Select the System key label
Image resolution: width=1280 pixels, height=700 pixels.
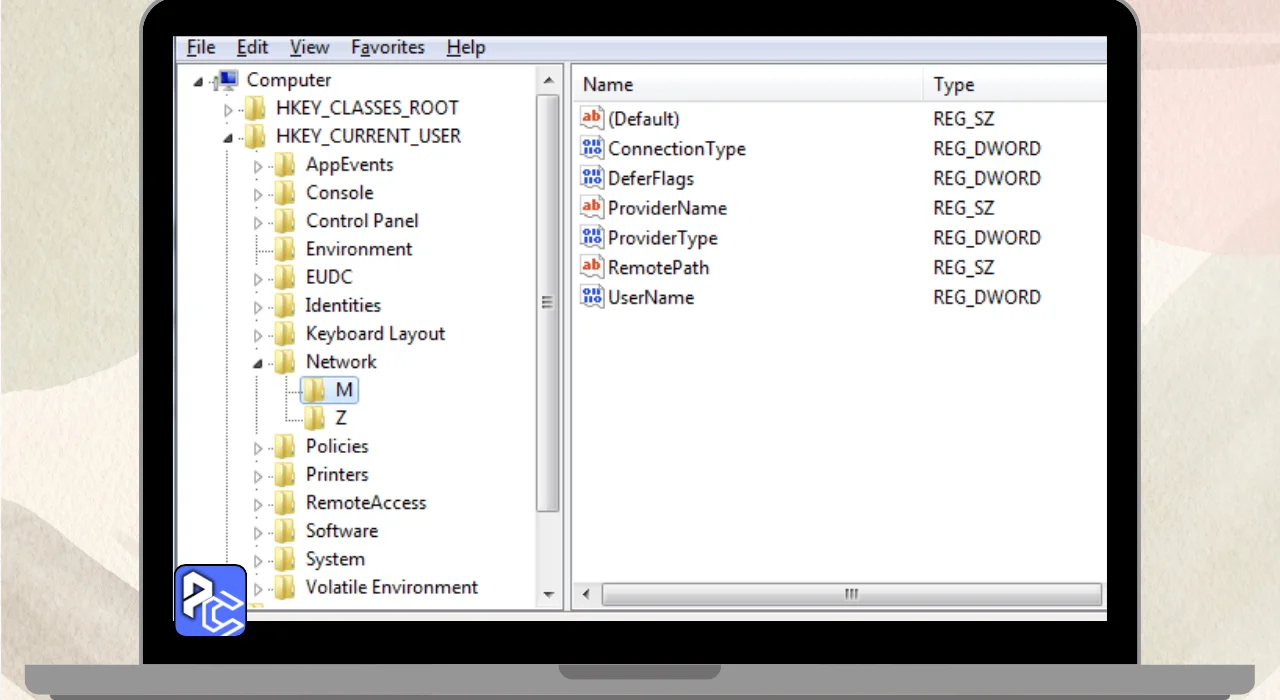(x=335, y=559)
